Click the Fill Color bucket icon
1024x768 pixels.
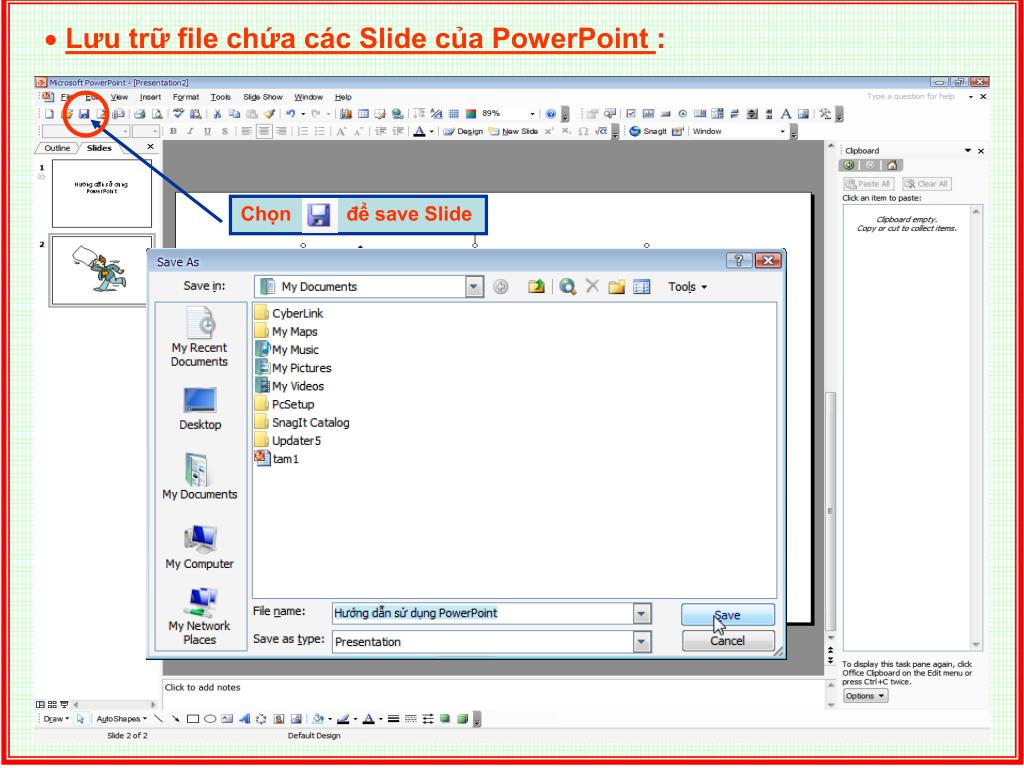point(318,719)
